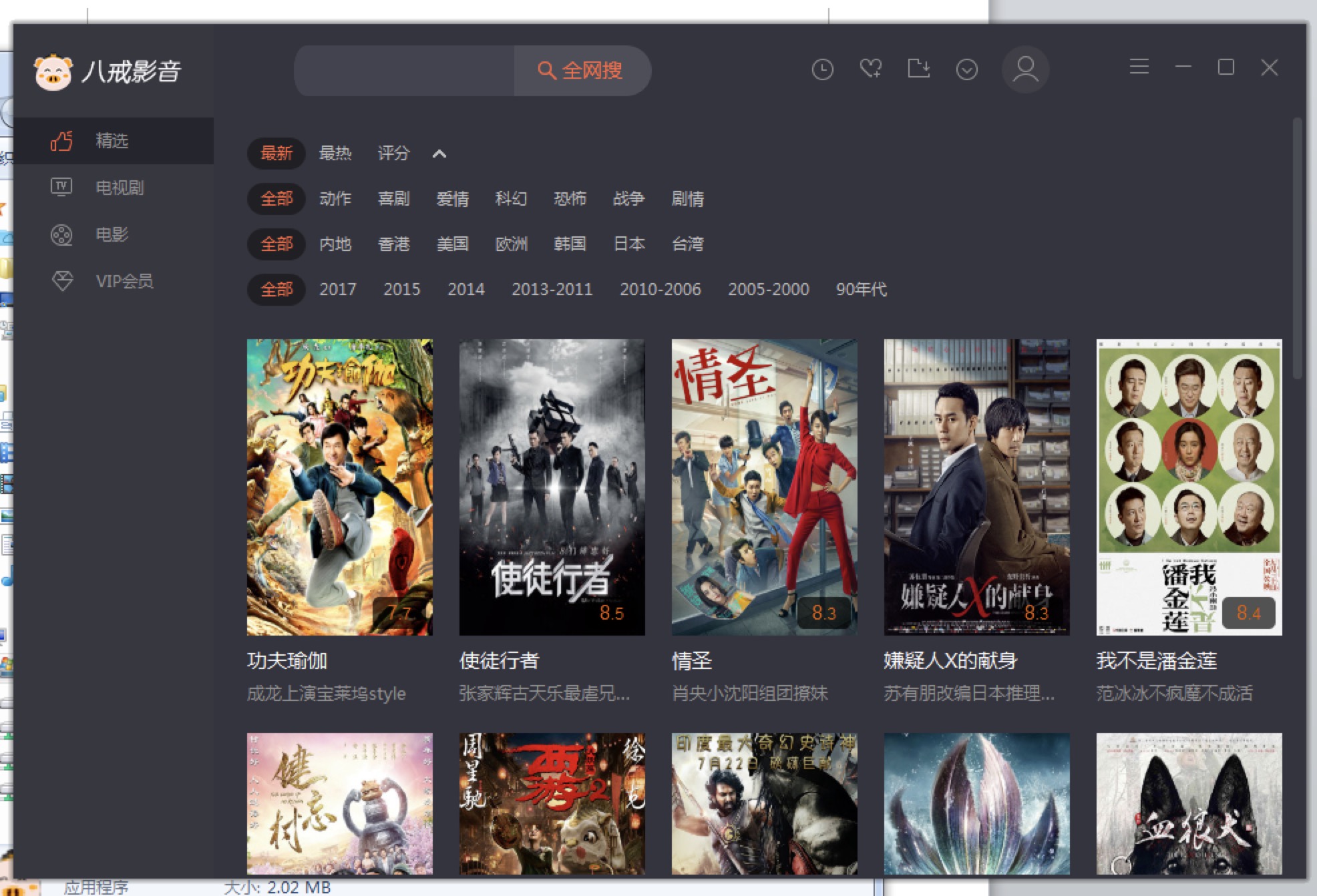Click the 使徒行者 title link

[x=500, y=660]
